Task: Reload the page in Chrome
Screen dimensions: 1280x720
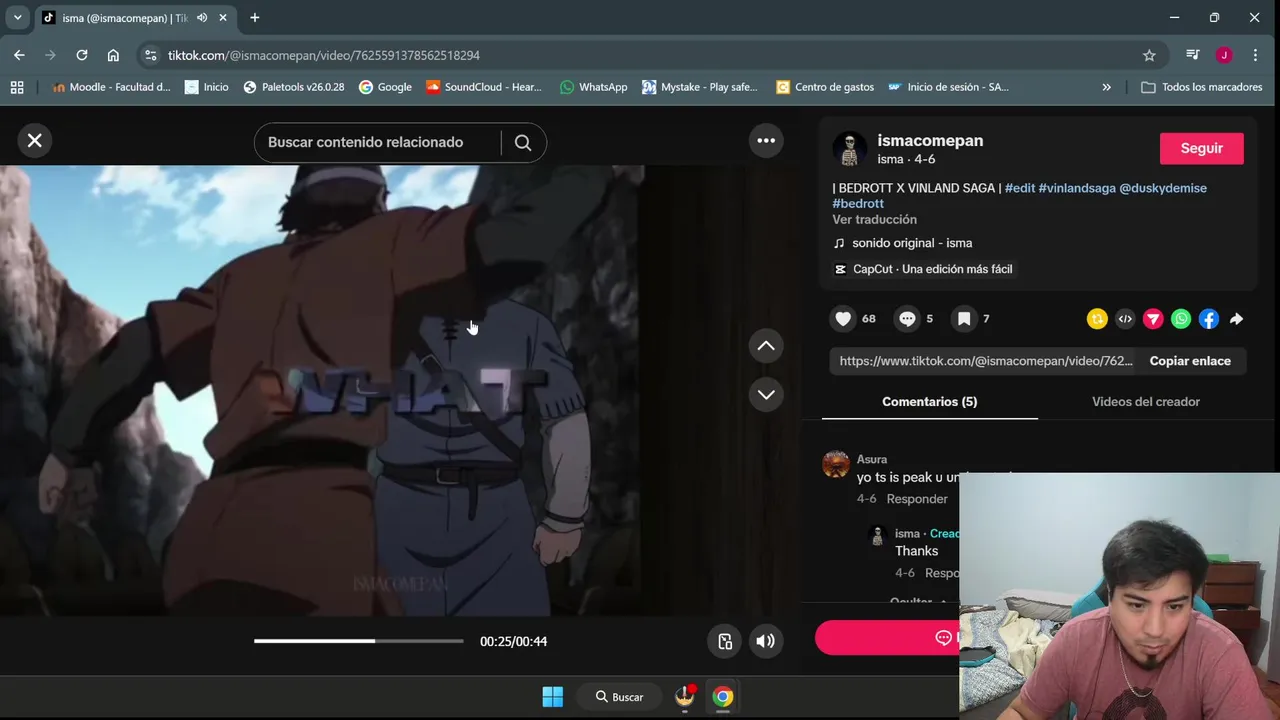Action: point(82,55)
